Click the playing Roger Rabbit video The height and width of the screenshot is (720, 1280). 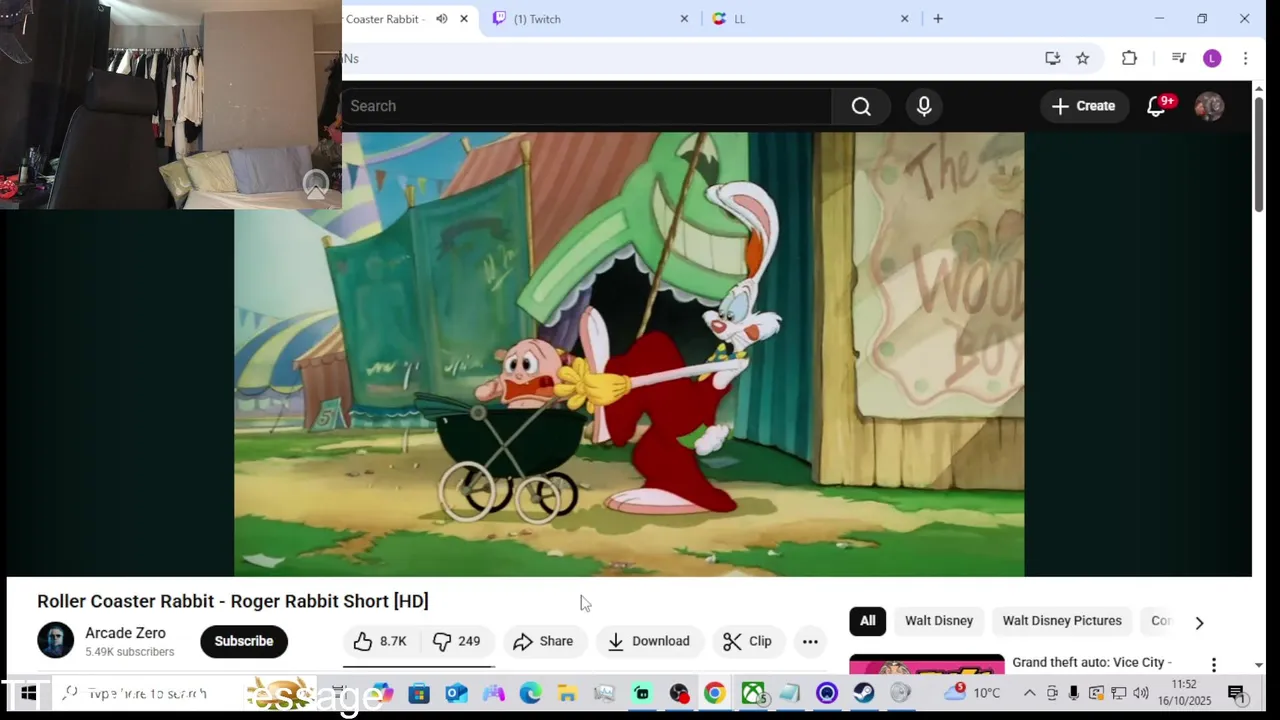coord(629,354)
